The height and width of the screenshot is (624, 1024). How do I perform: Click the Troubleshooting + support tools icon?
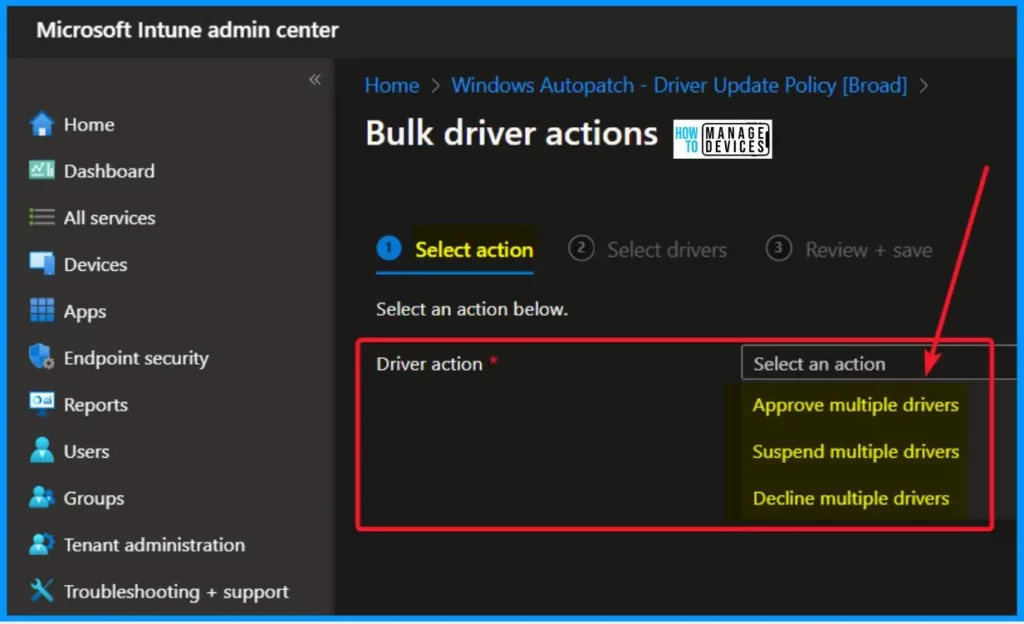(42, 591)
